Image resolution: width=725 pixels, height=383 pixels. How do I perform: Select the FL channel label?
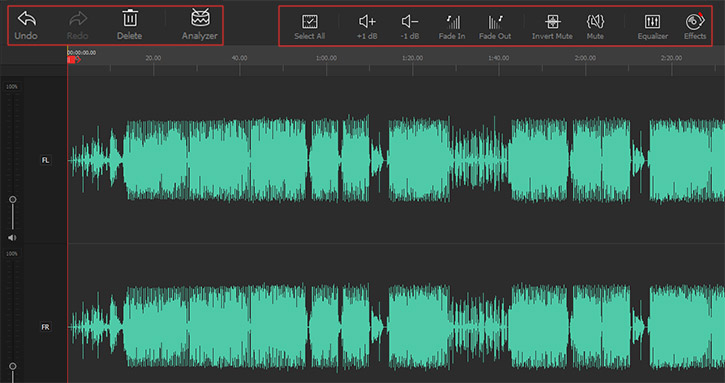pyautogui.click(x=45, y=160)
